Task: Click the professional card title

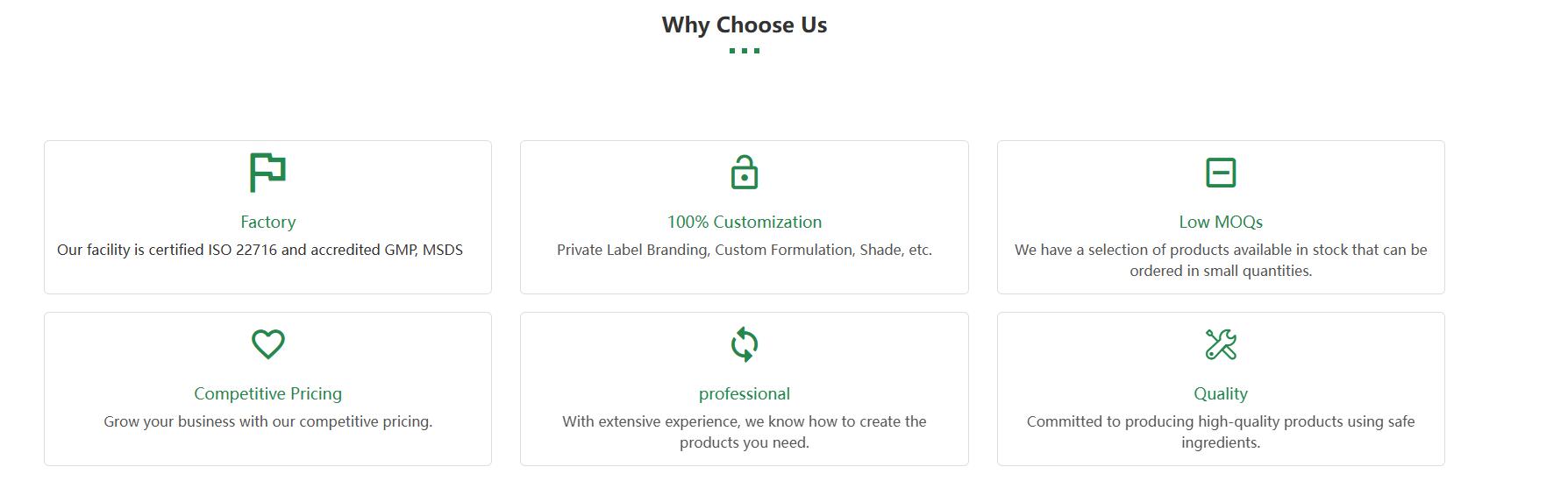Action: pyautogui.click(x=744, y=393)
